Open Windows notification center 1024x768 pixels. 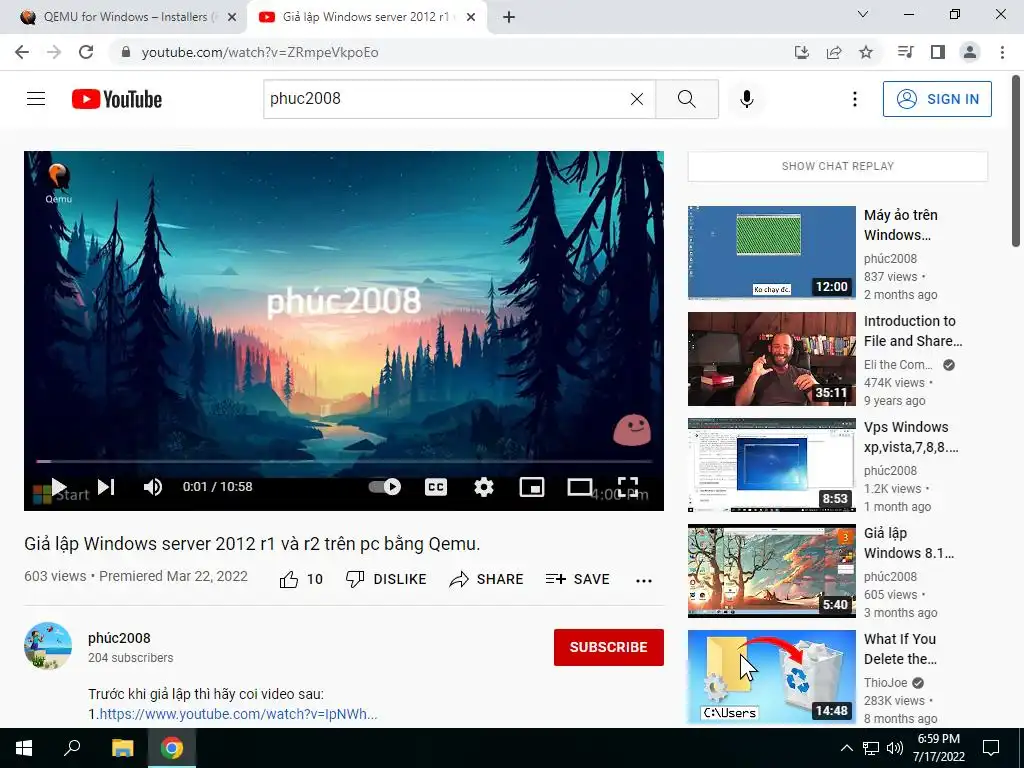point(991,748)
